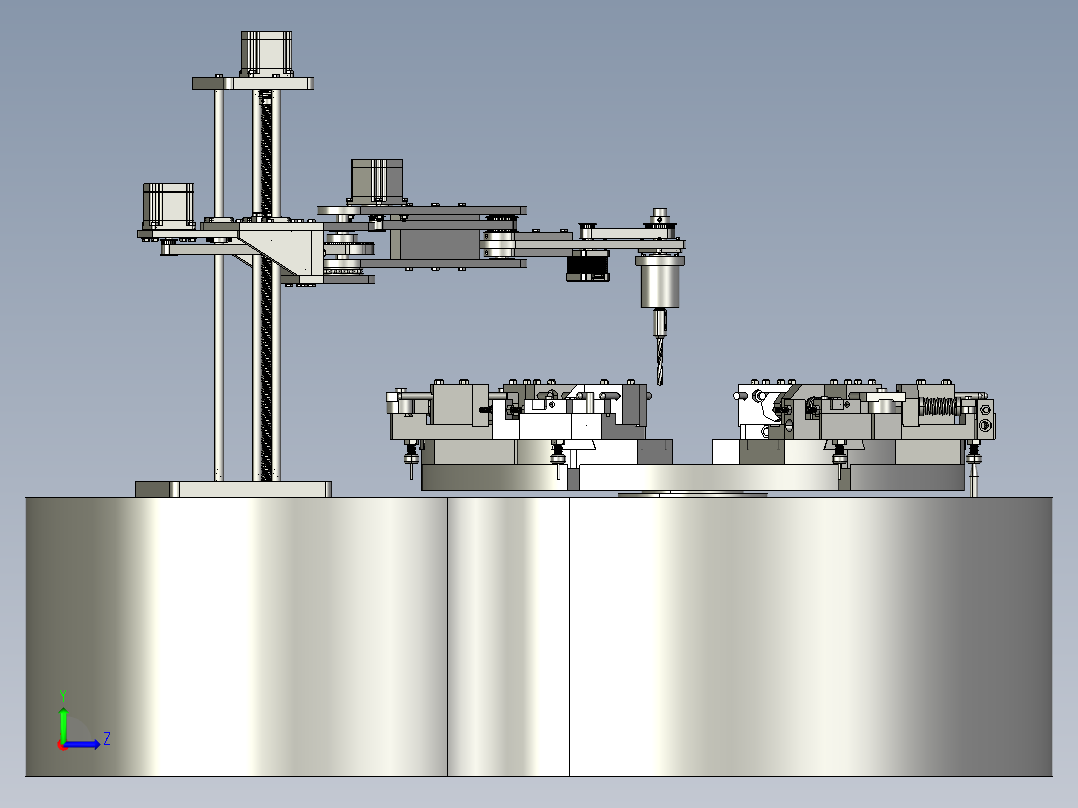Select the coil spring on the right fixture
This screenshot has width=1078, height=808.
[938, 407]
